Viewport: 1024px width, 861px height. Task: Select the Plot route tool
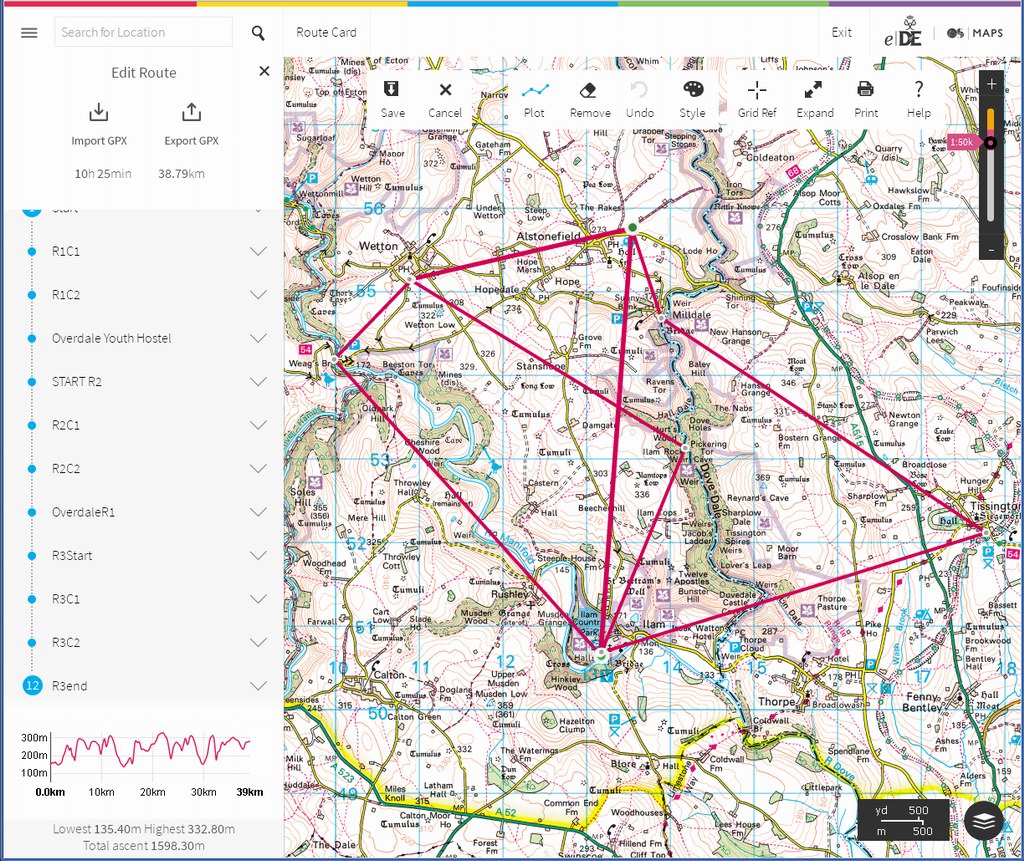click(x=535, y=98)
